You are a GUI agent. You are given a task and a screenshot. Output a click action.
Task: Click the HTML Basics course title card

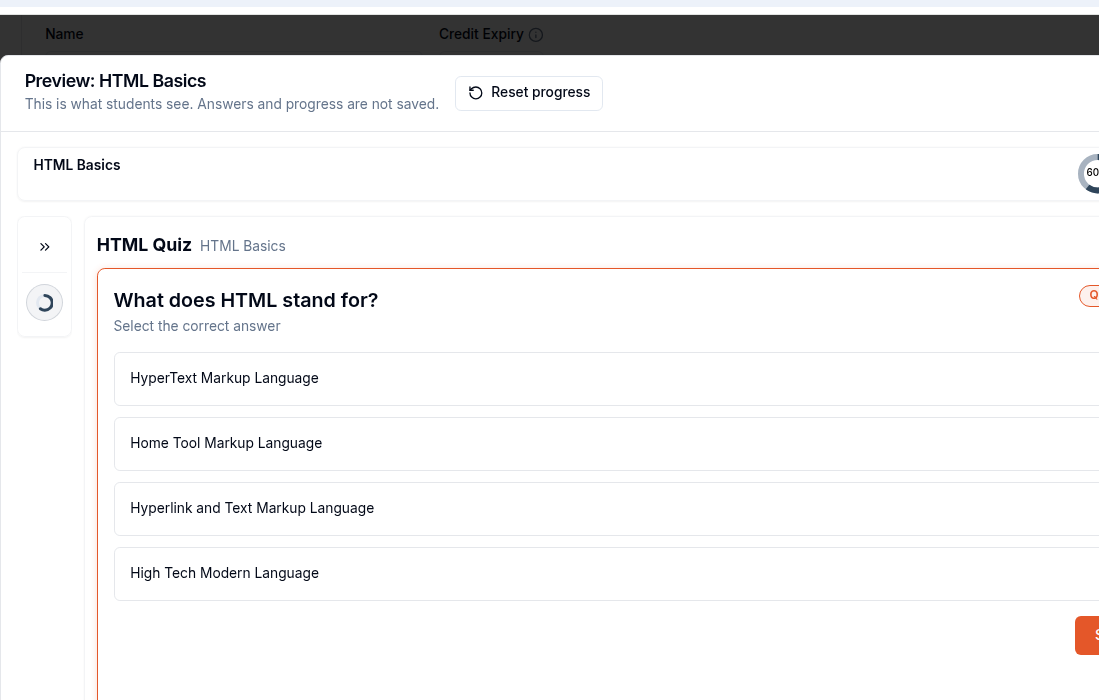pyautogui.click(x=559, y=174)
